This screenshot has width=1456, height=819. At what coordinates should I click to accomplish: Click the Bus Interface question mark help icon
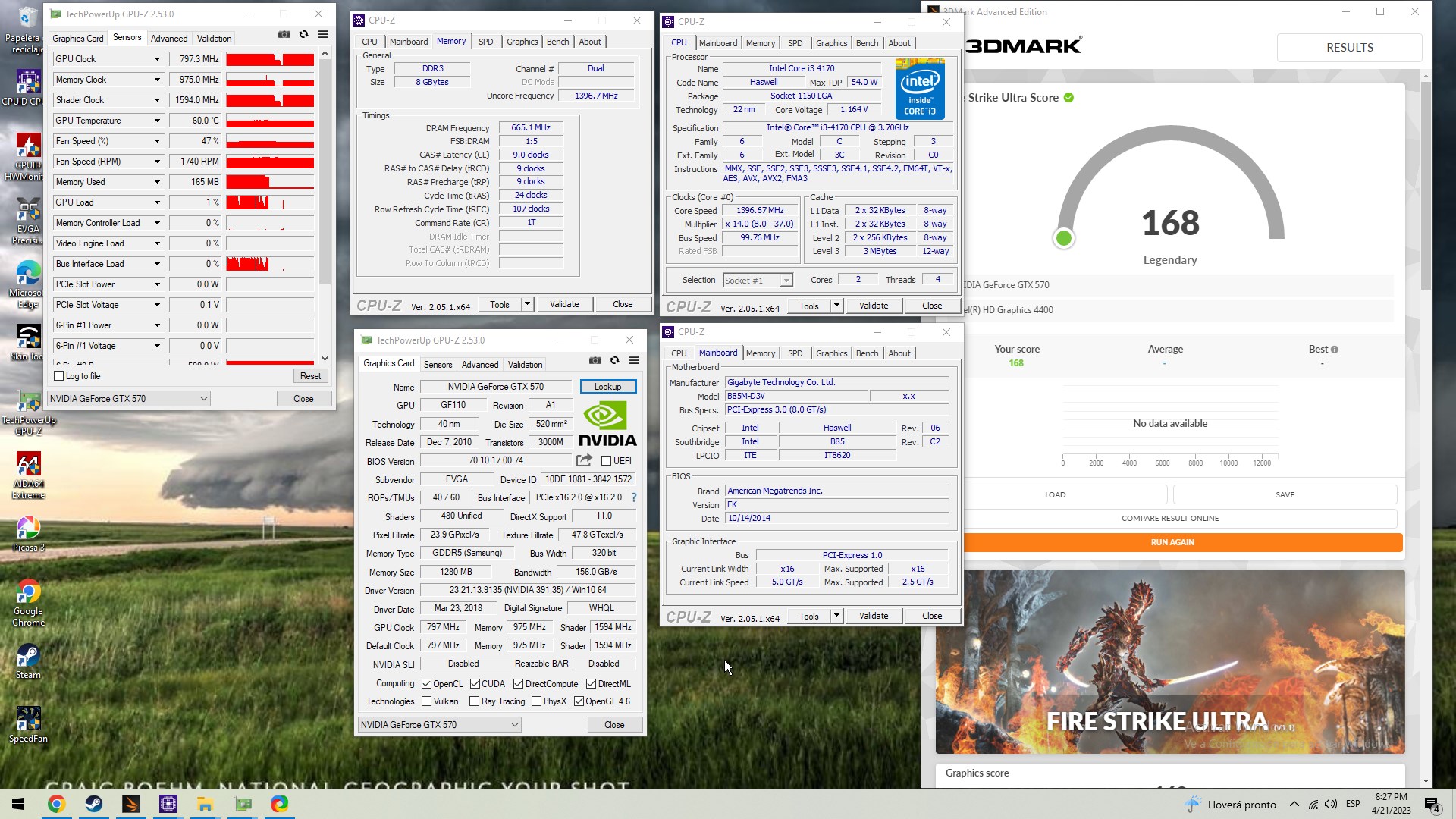[634, 497]
